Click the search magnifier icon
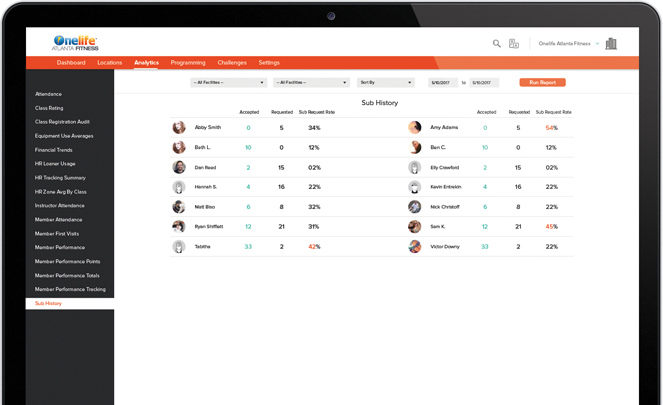663x405 pixels. [496, 44]
